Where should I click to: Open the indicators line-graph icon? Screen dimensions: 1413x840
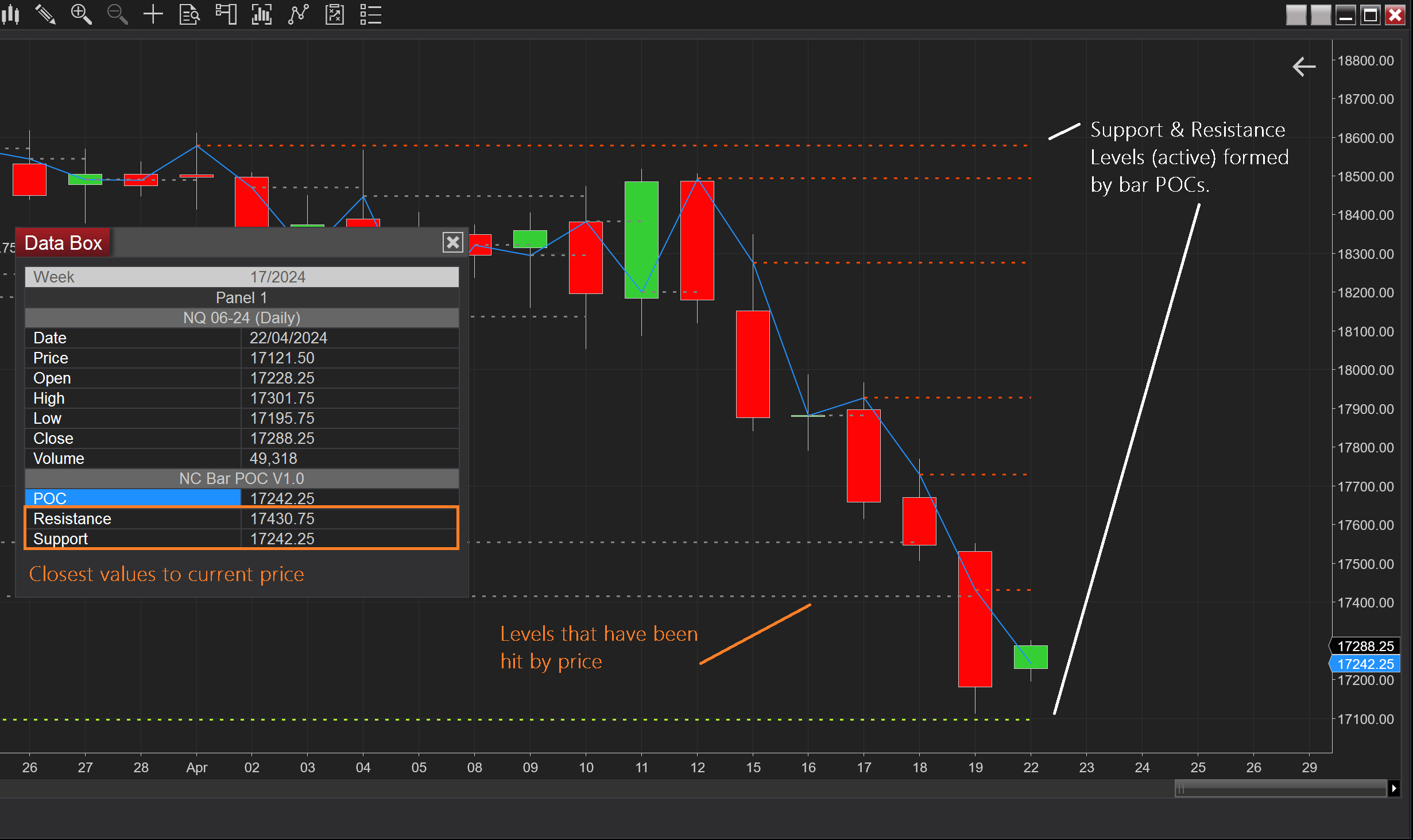tap(298, 14)
